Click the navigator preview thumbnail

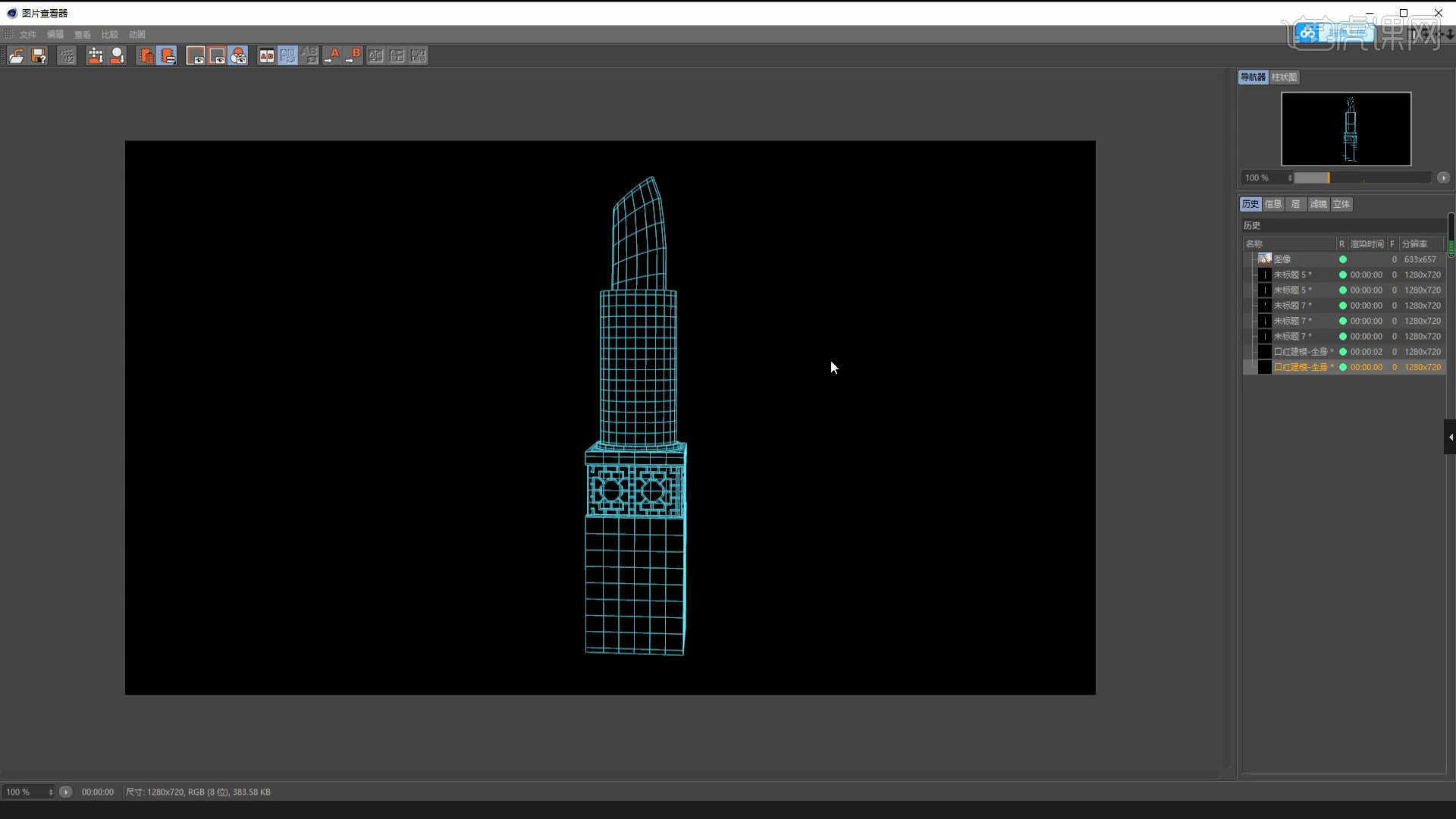coord(1346,129)
